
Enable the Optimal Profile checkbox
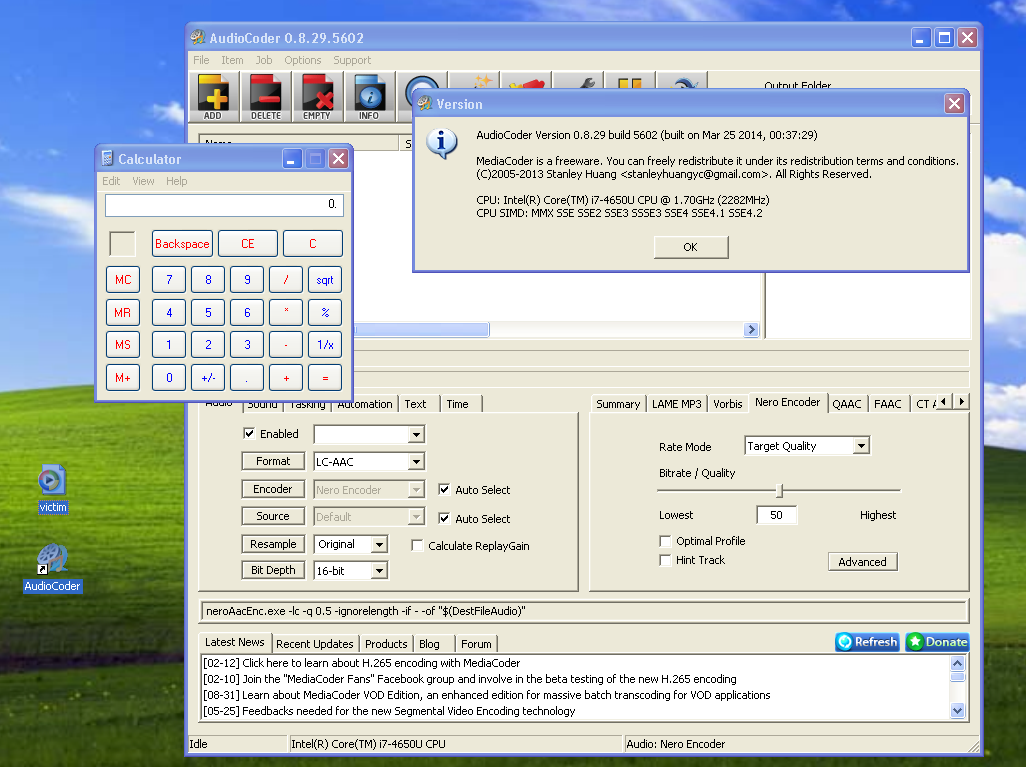pyautogui.click(x=665, y=541)
